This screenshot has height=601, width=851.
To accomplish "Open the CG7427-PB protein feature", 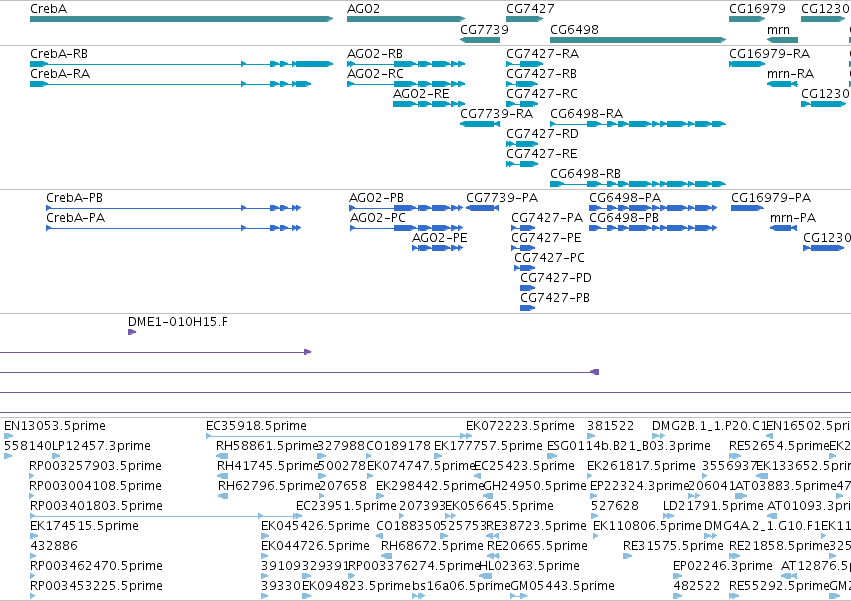I will coord(528,308).
